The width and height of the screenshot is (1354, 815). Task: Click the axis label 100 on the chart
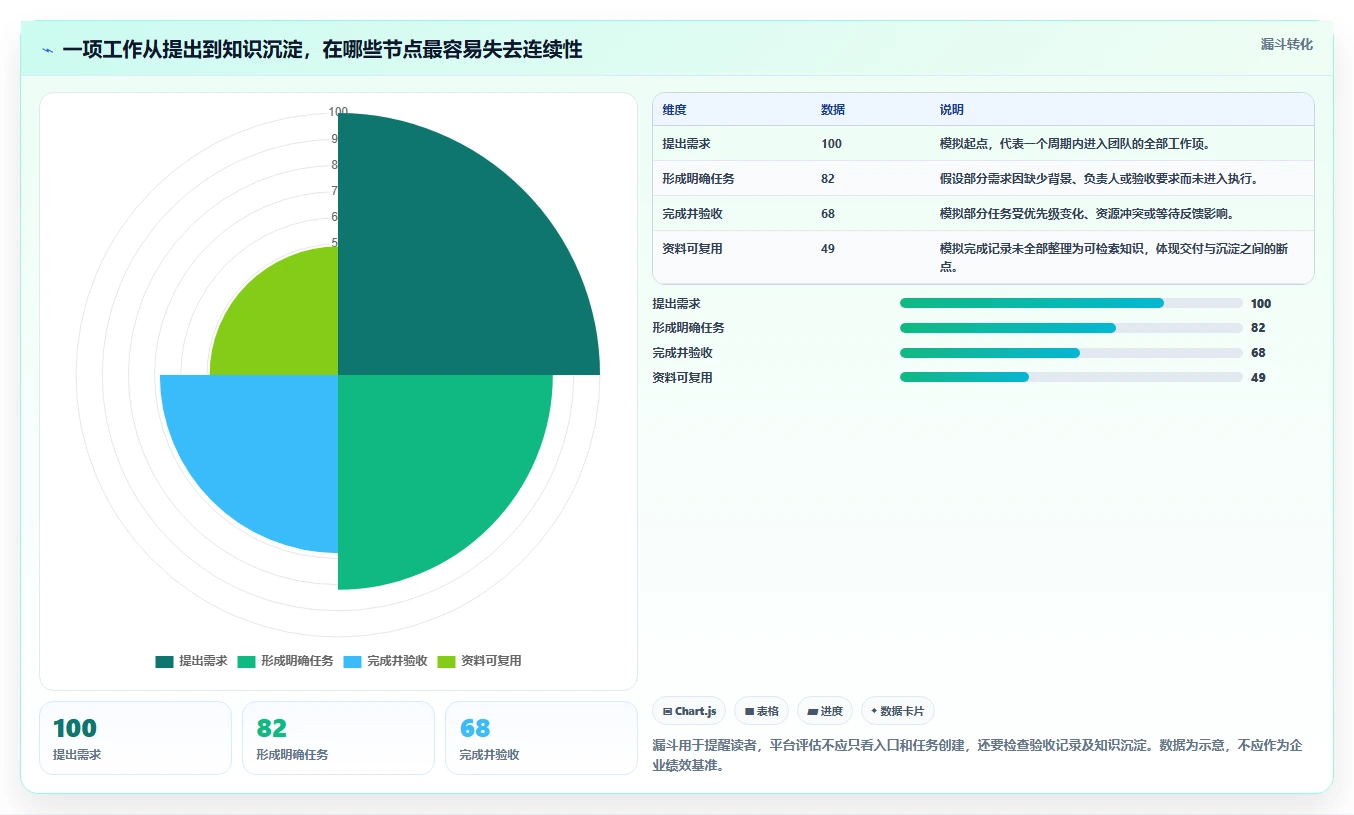click(338, 112)
